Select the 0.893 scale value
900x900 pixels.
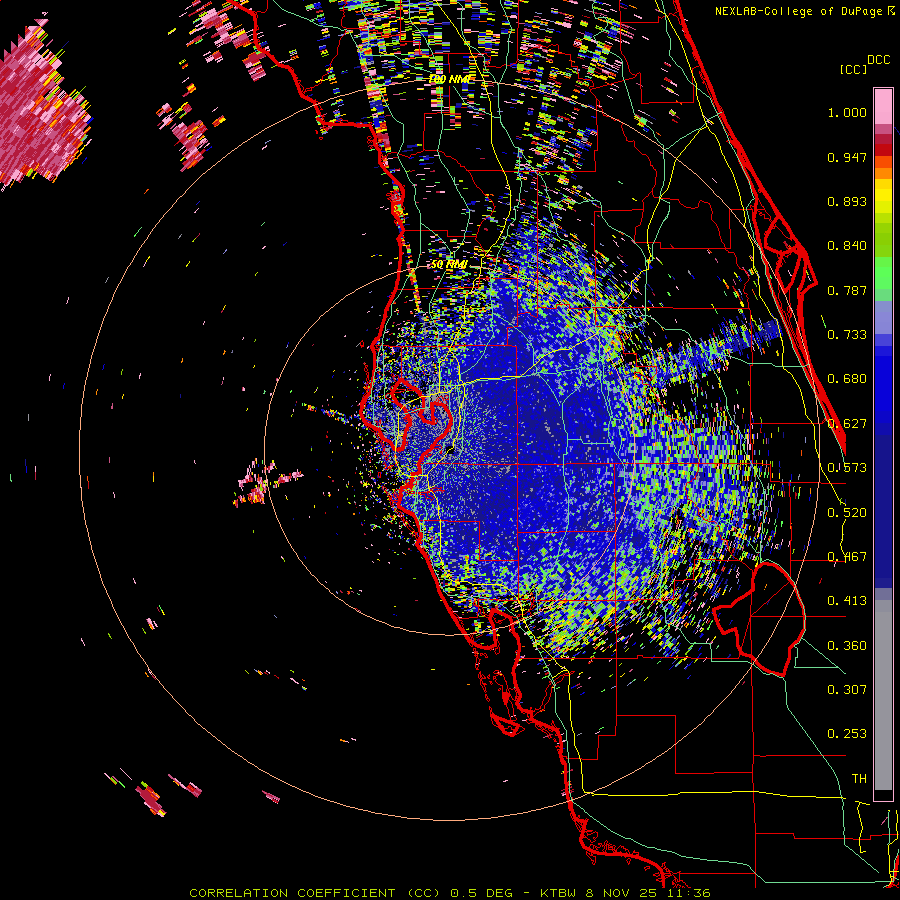(847, 201)
